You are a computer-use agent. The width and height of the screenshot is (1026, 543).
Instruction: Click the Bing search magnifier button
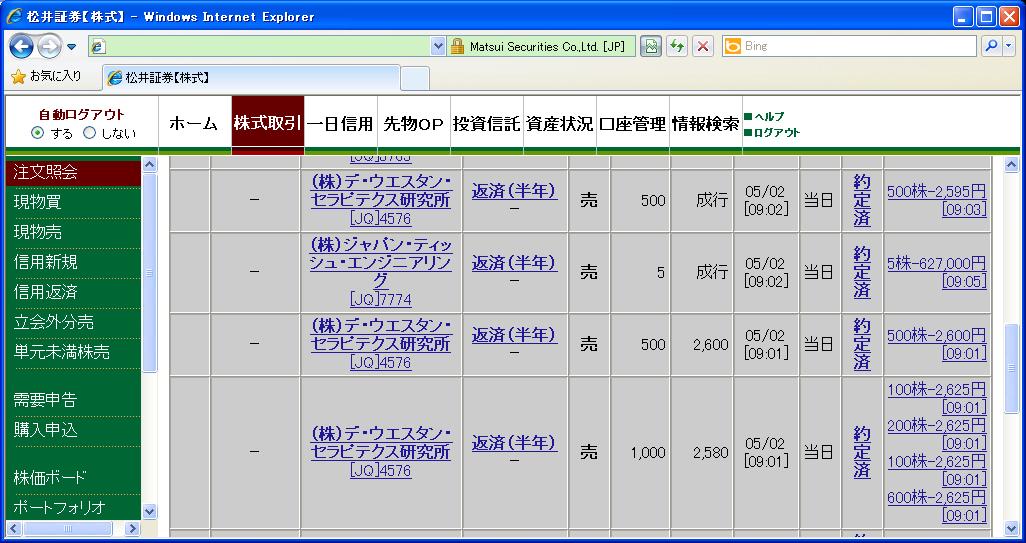(990, 46)
